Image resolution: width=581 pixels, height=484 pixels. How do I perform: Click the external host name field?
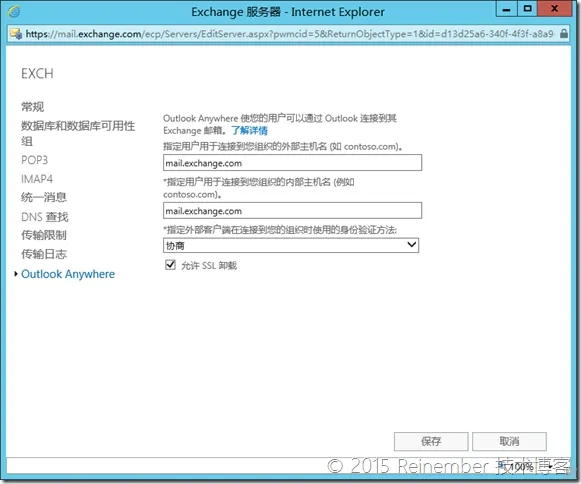[x=292, y=163]
